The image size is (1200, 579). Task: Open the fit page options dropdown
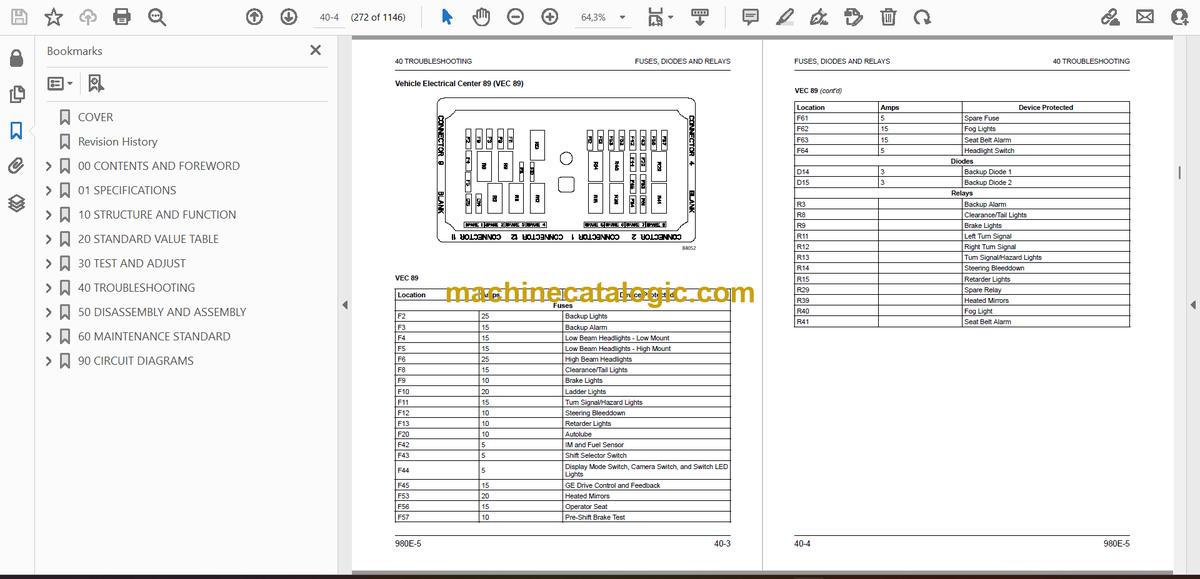(660, 17)
